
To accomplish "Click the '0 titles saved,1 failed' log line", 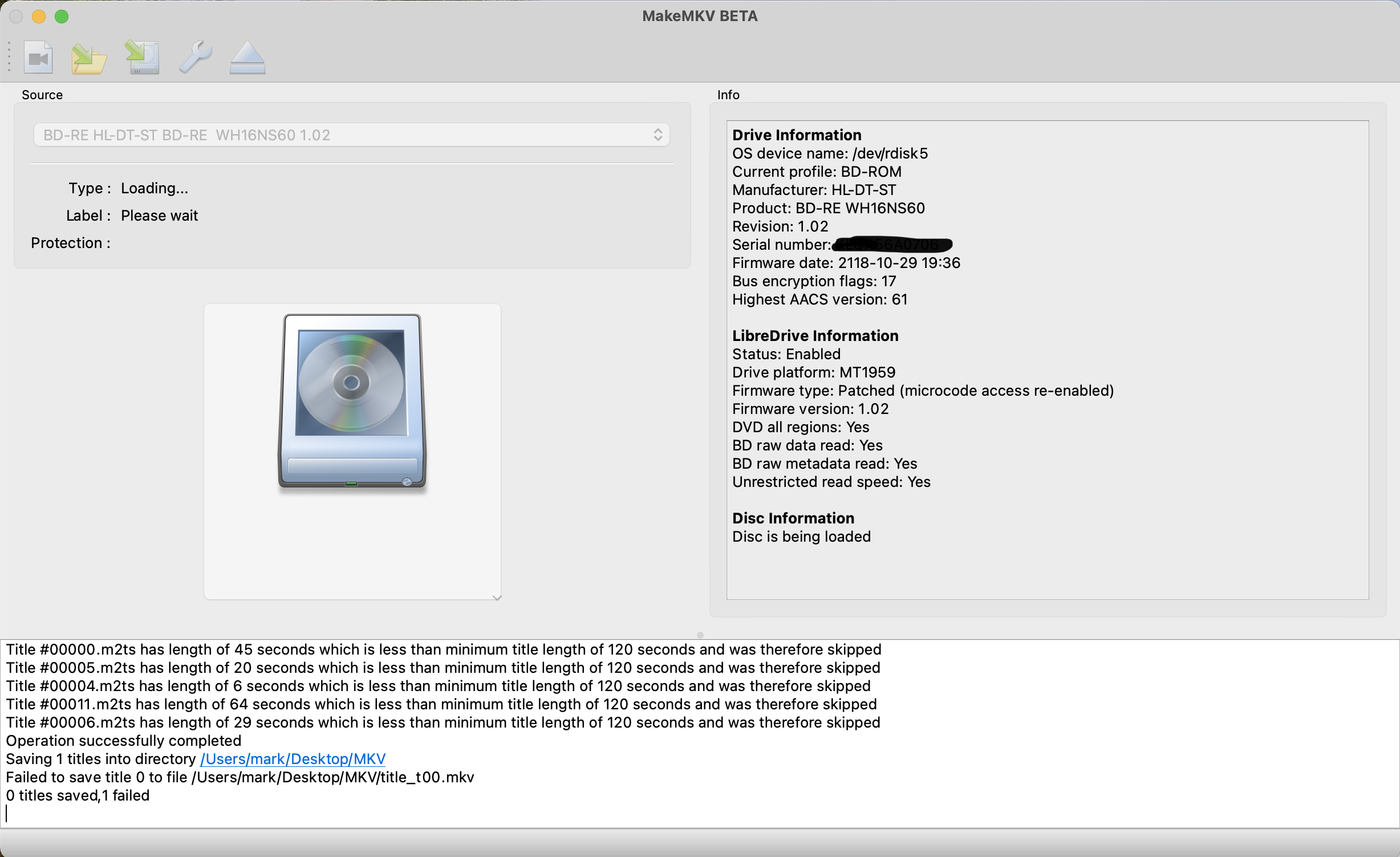I will [x=78, y=795].
